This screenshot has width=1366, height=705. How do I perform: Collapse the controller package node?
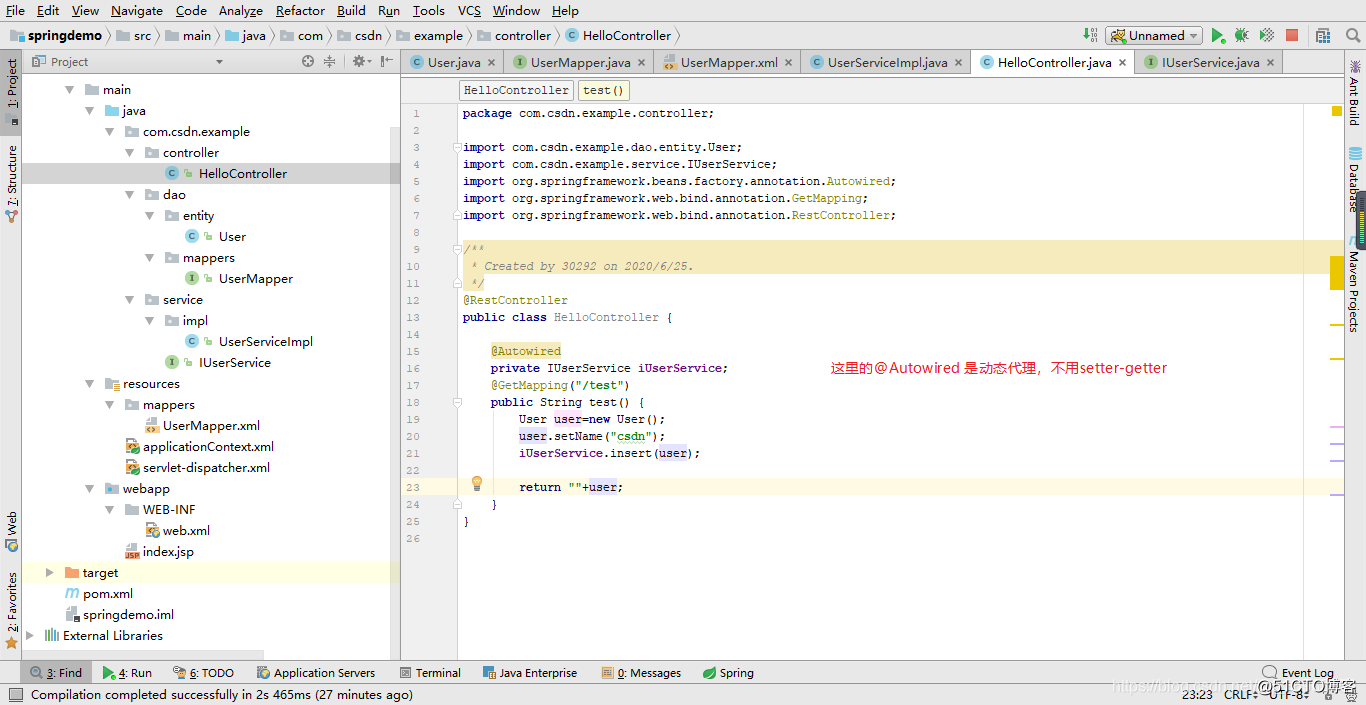[x=129, y=153]
